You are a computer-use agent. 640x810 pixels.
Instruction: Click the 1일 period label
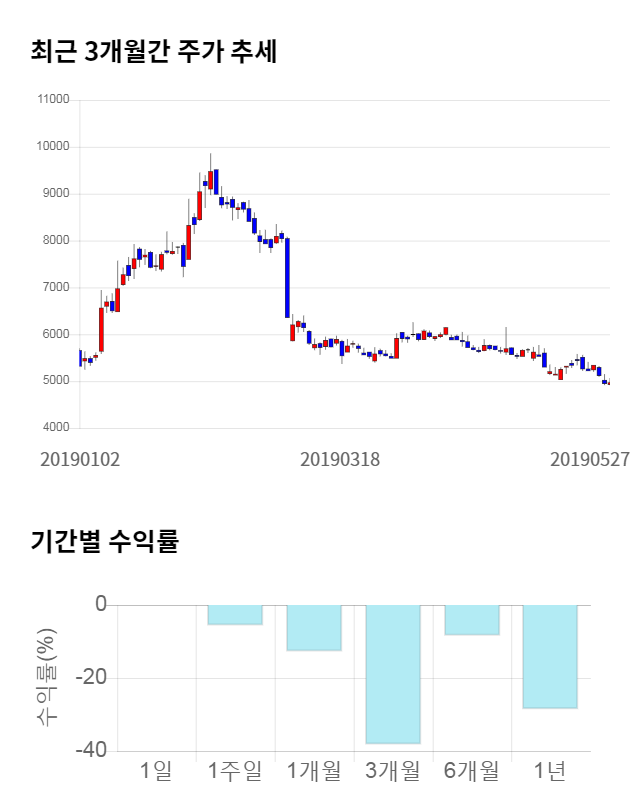(x=156, y=770)
